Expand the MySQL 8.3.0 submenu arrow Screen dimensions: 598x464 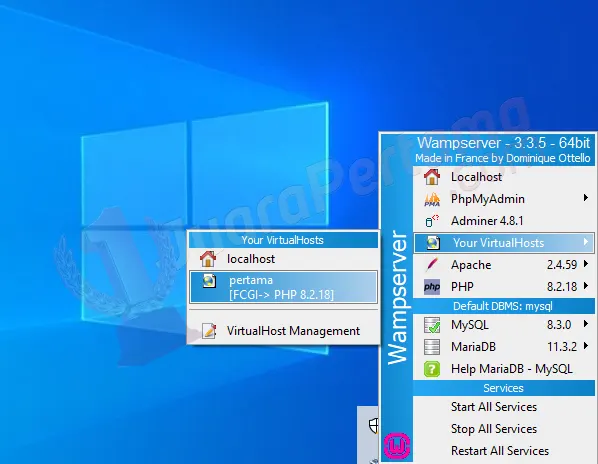(x=585, y=324)
